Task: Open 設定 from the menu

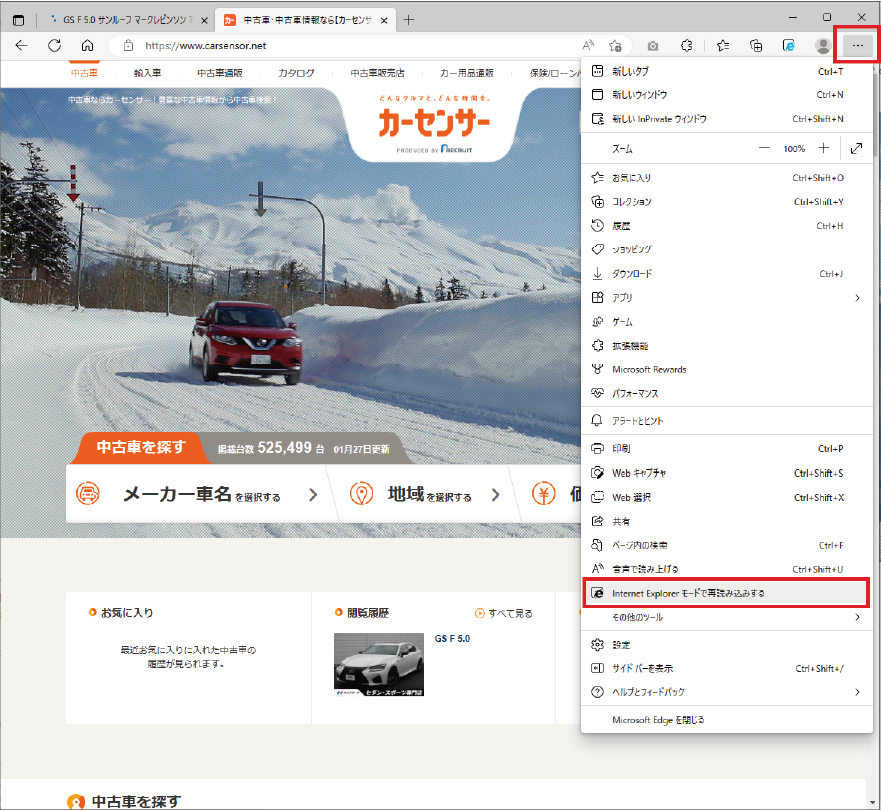Action: pyautogui.click(x=726, y=645)
